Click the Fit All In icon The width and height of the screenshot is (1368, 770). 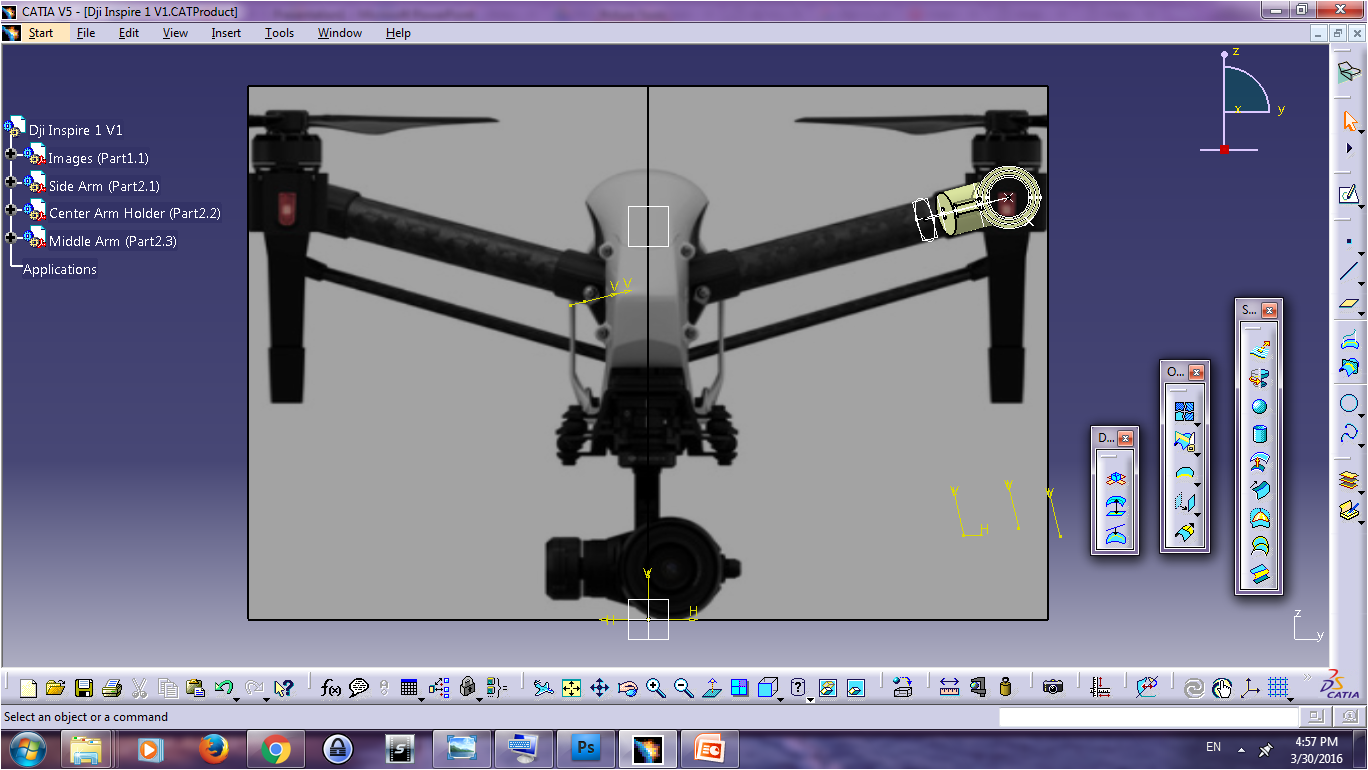click(x=570, y=687)
